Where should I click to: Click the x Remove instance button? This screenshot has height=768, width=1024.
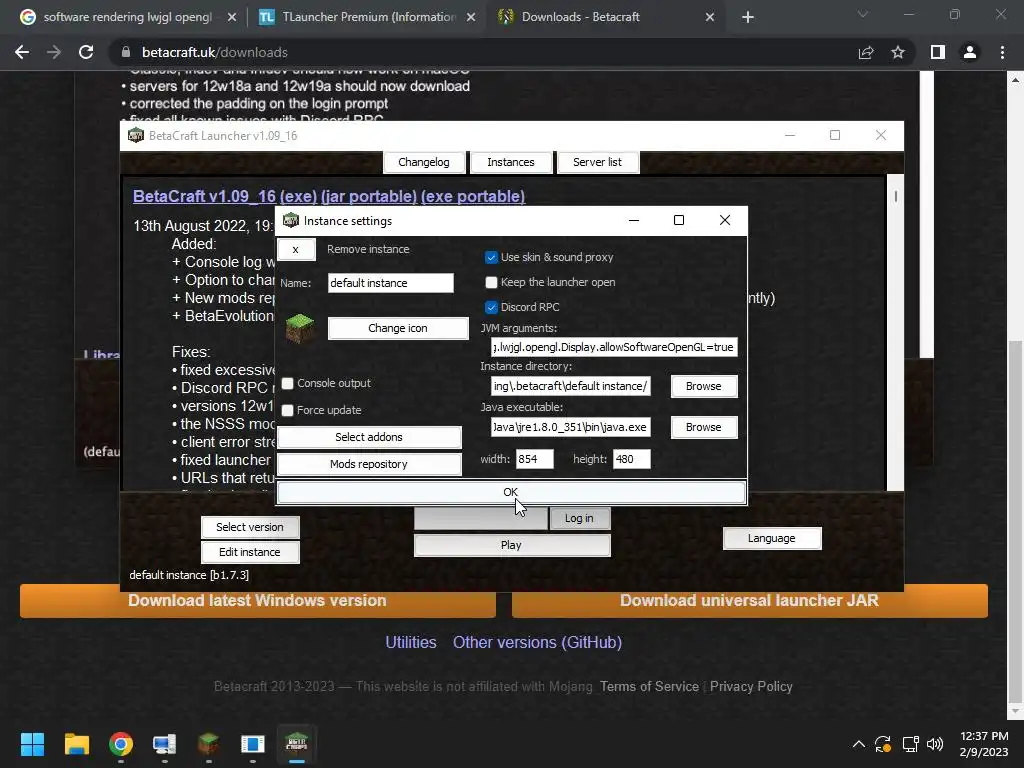point(296,249)
